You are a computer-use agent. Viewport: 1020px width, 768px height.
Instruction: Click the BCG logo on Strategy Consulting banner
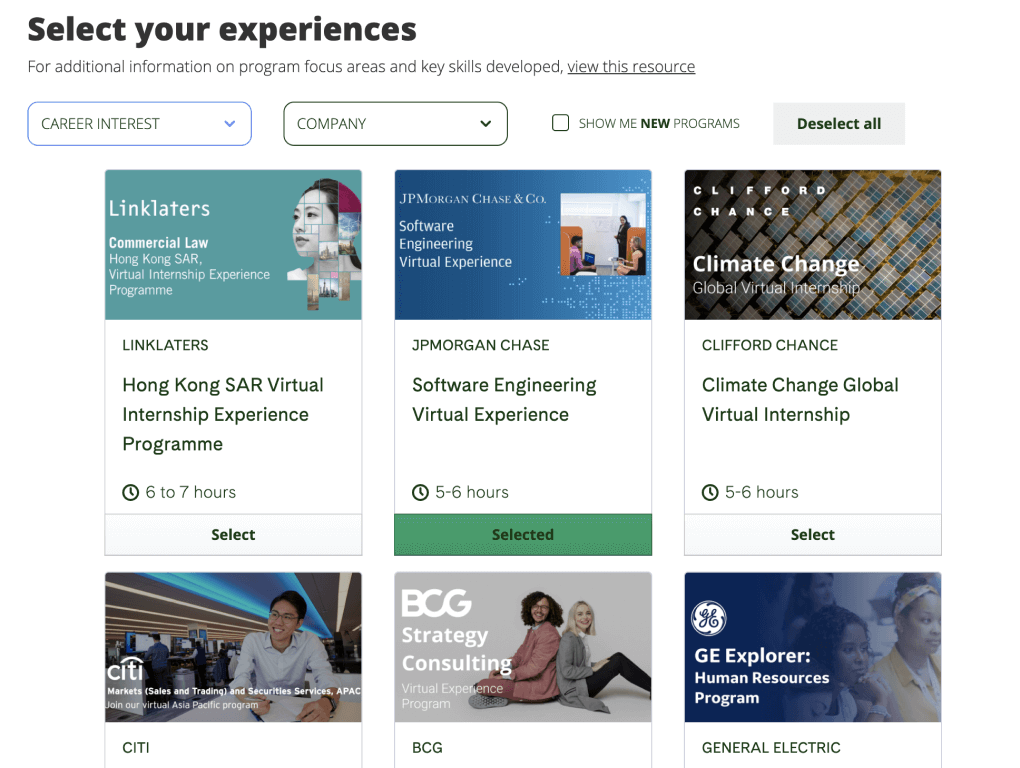pyautogui.click(x=436, y=603)
